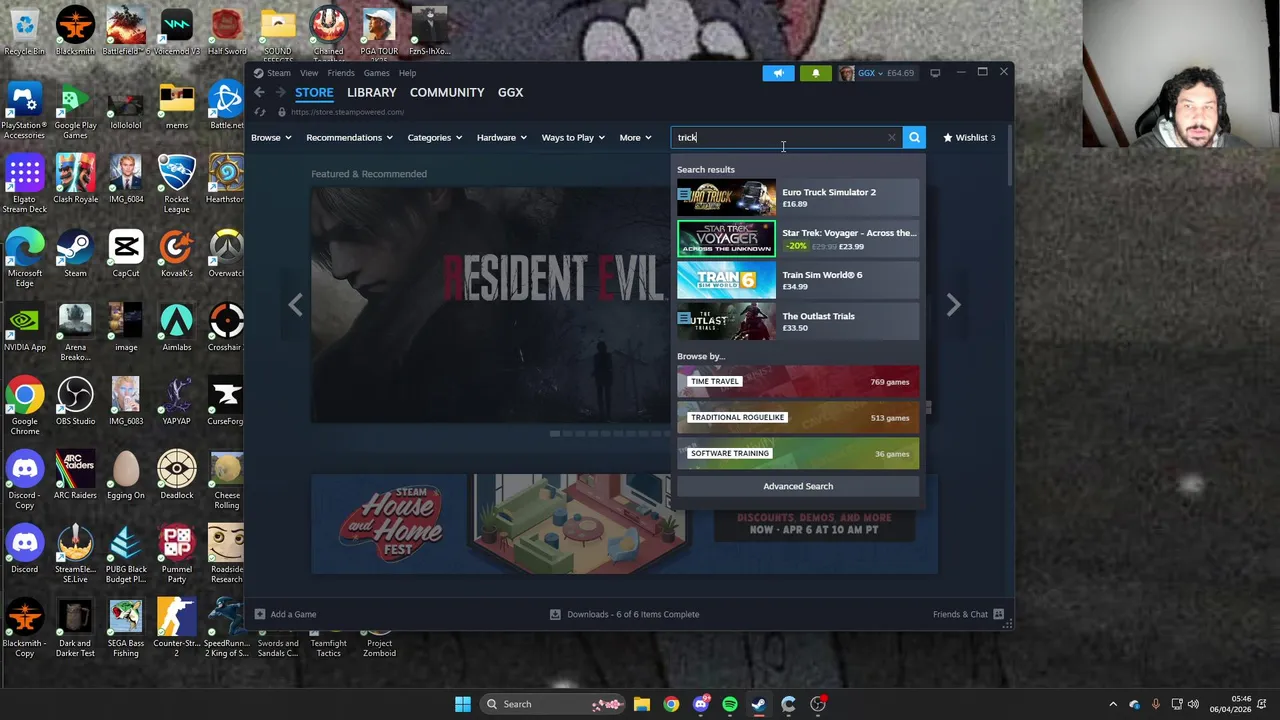The image size is (1280, 720).
Task: Open the GGX profile tab
Action: tap(510, 92)
